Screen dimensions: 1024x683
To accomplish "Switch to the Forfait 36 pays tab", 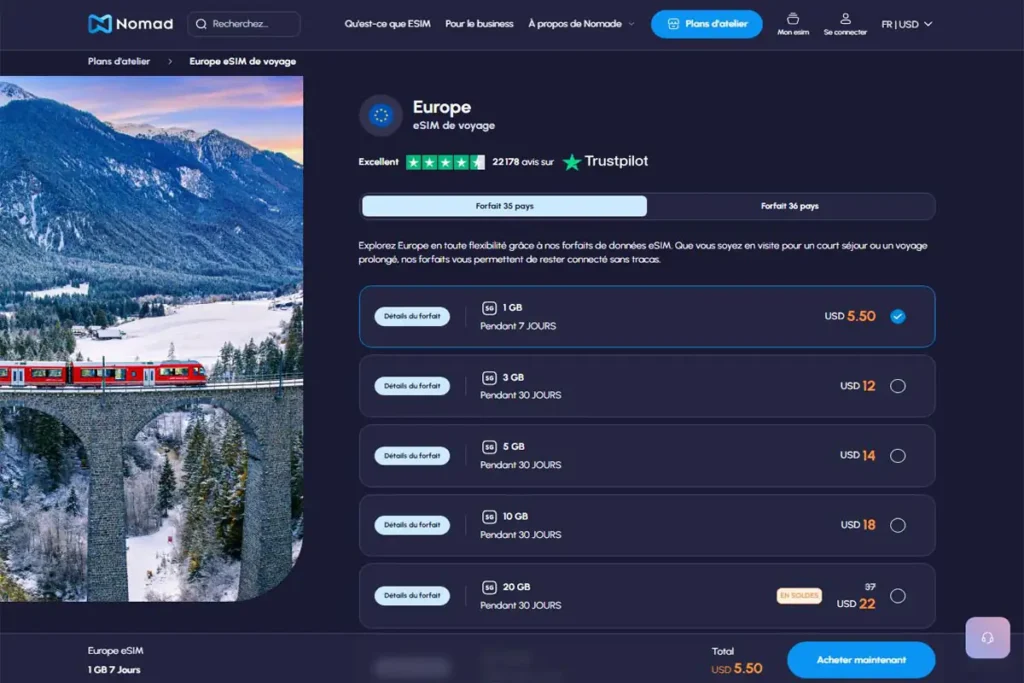I will 788,206.
